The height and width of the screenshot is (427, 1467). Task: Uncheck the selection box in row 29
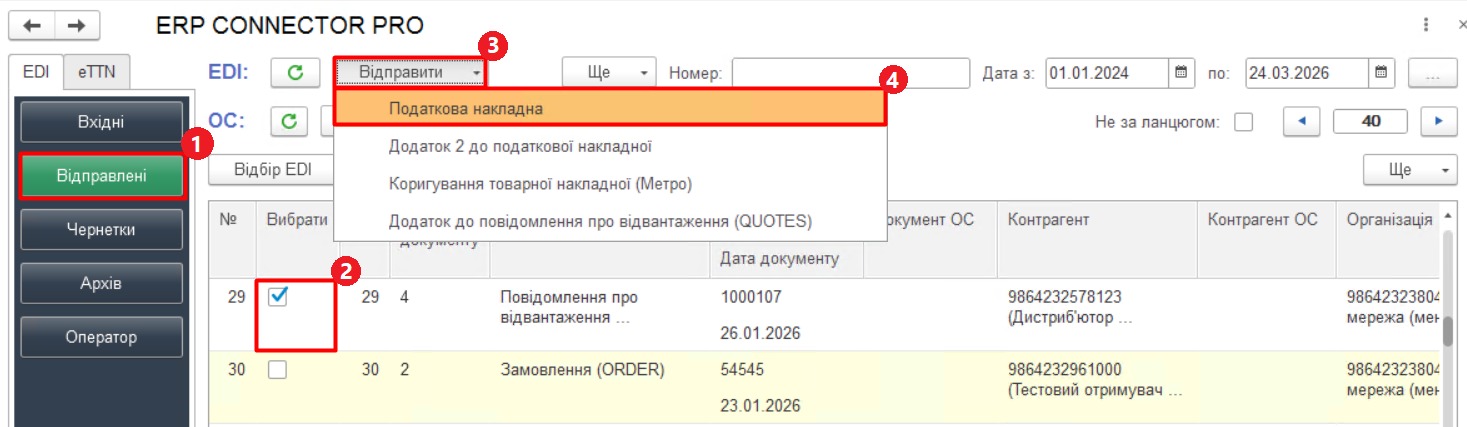[278, 297]
